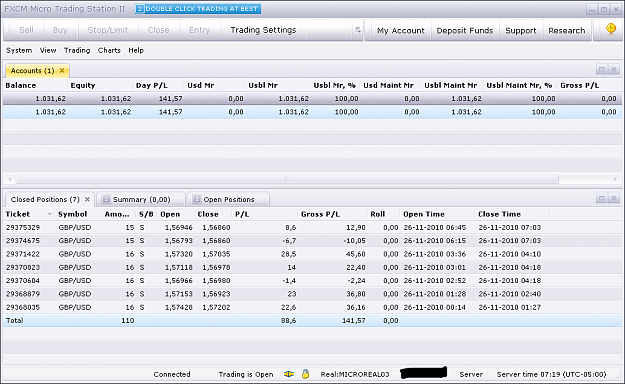Screen dimensions: 625x384
Task: Click the orange lightbulb icon
Action: click(x=611, y=29)
